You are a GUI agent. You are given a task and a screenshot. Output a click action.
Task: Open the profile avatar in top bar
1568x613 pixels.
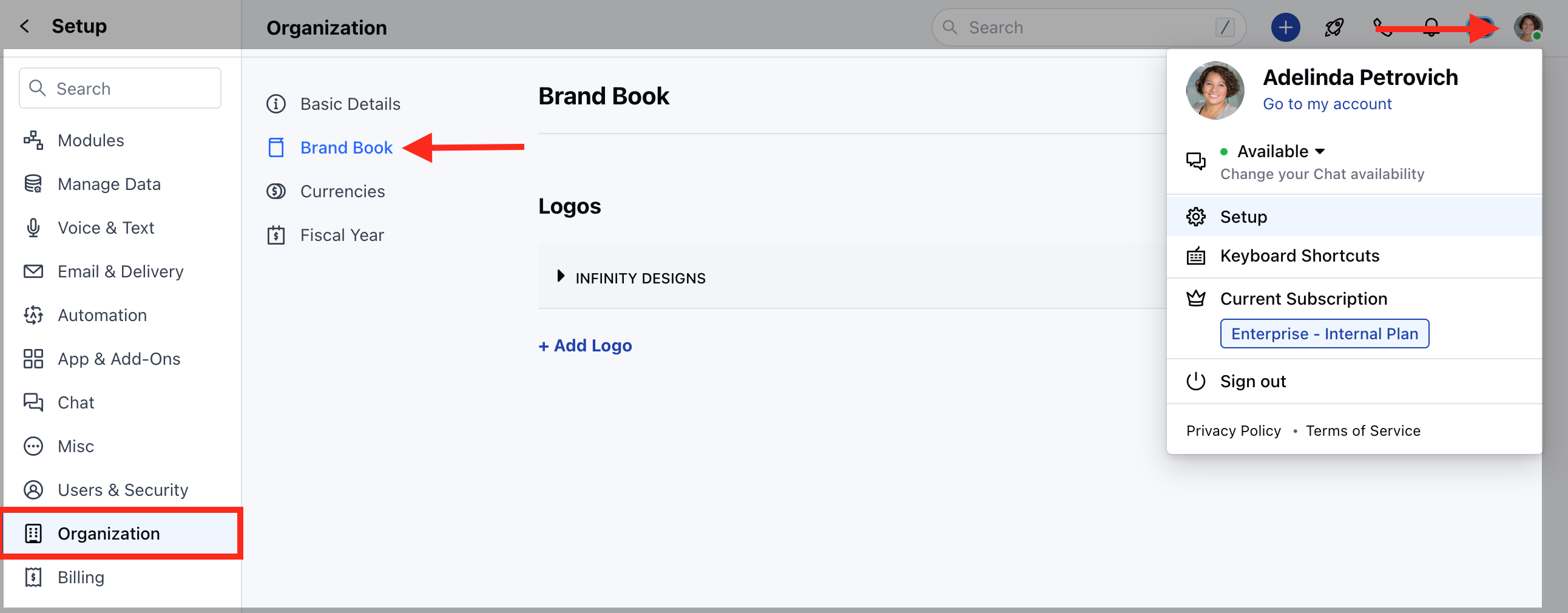(1528, 27)
